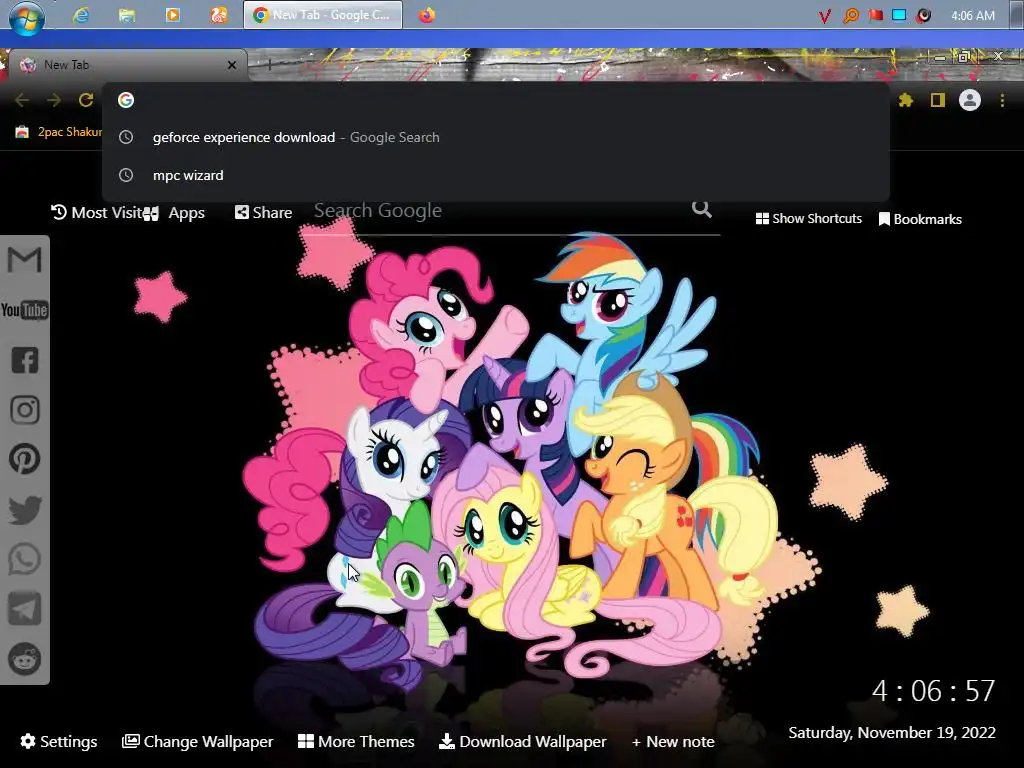Open Most Visited list
Image resolution: width=1024 pixels, height=768 pixels.
[97, 212]
